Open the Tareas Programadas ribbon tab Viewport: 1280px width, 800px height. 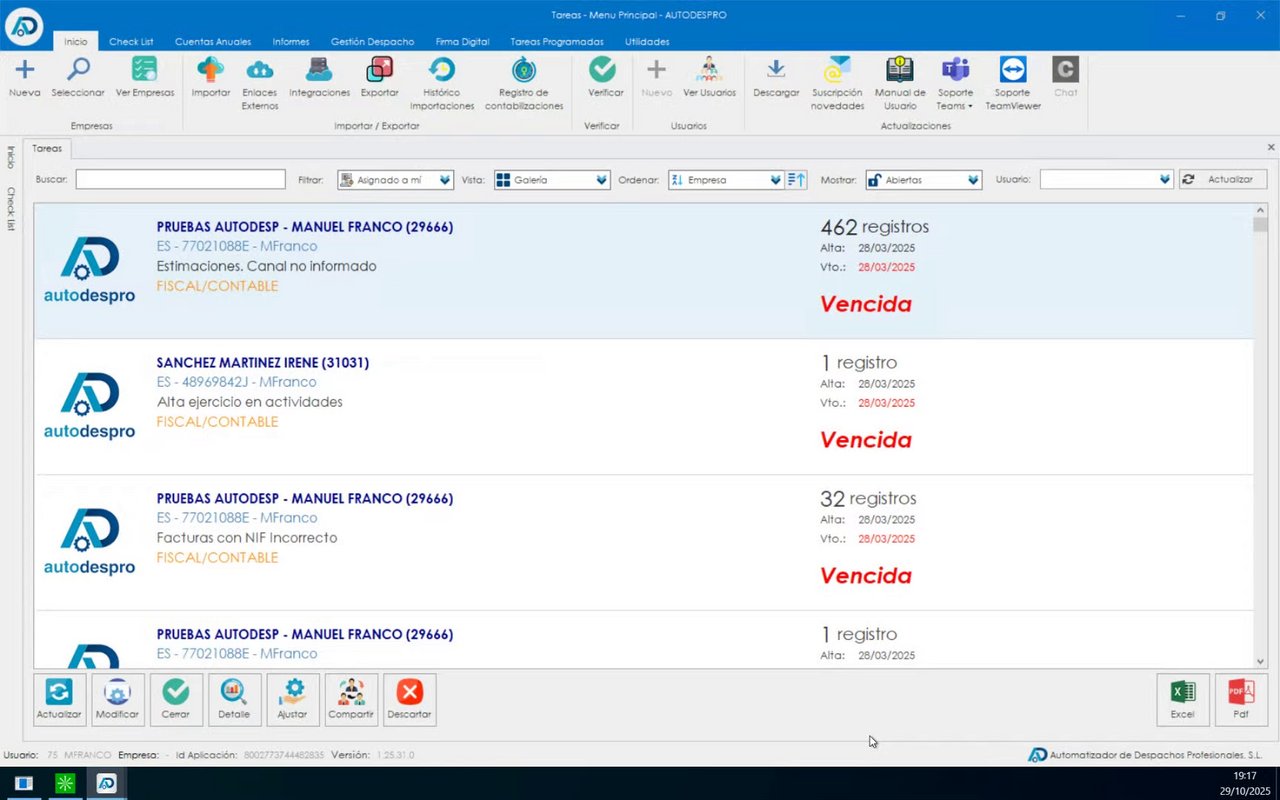click(557, 42)
